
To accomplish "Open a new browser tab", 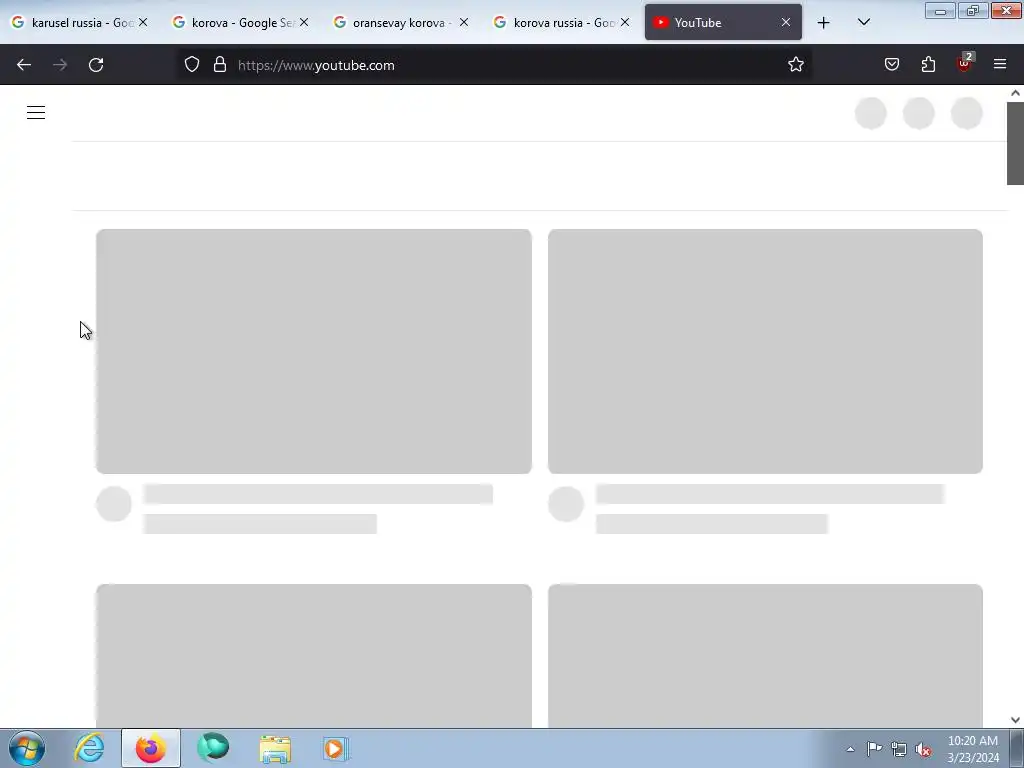I will (x=824, y=23).
